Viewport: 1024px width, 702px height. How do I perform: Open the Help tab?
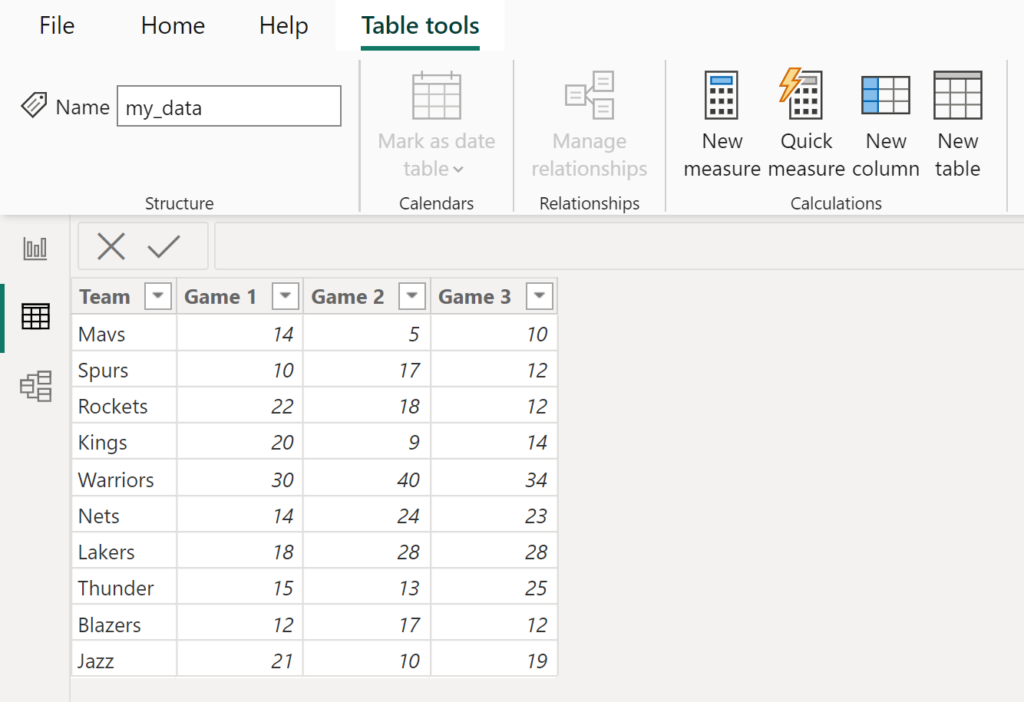283,26
